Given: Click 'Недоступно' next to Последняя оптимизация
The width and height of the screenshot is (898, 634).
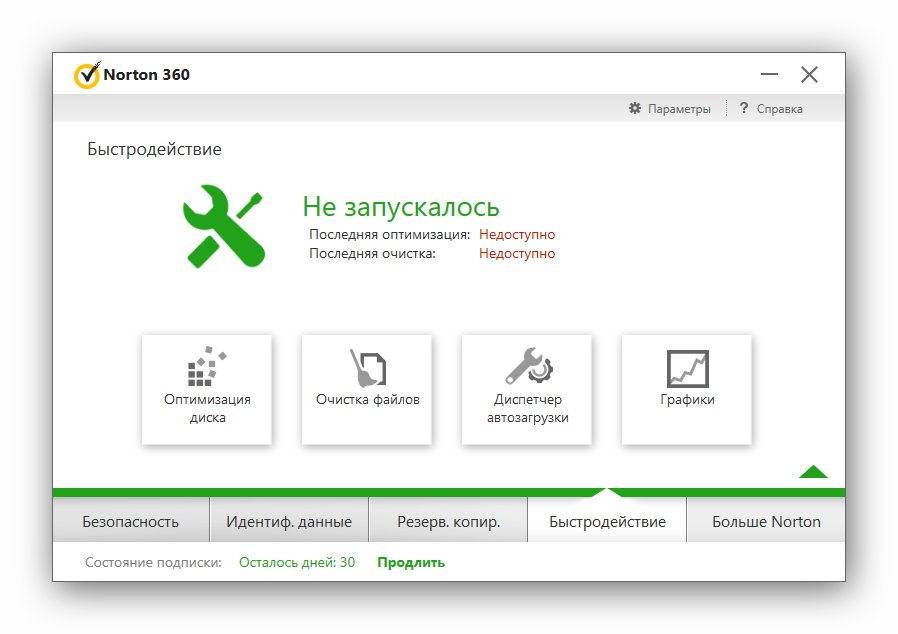Looking at the screenshot, I should coord(517,234).
